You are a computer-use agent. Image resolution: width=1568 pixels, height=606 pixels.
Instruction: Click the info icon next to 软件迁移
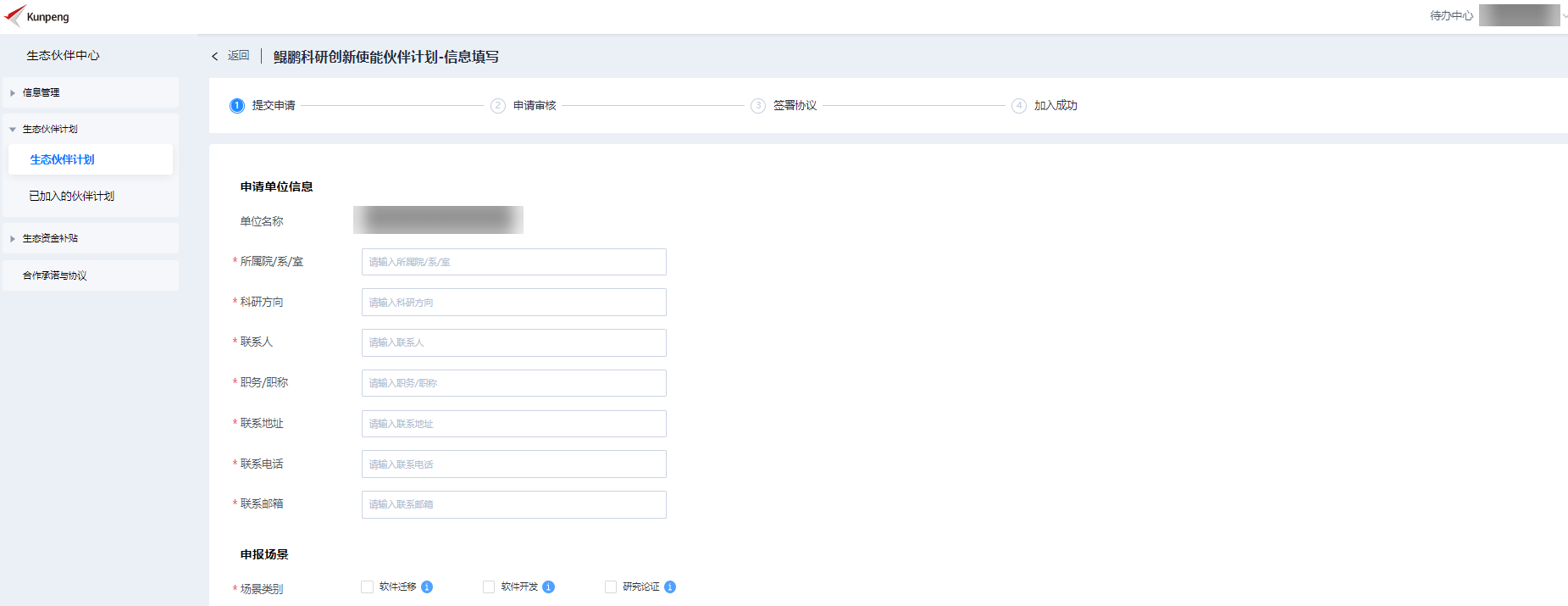pos(427,587)
